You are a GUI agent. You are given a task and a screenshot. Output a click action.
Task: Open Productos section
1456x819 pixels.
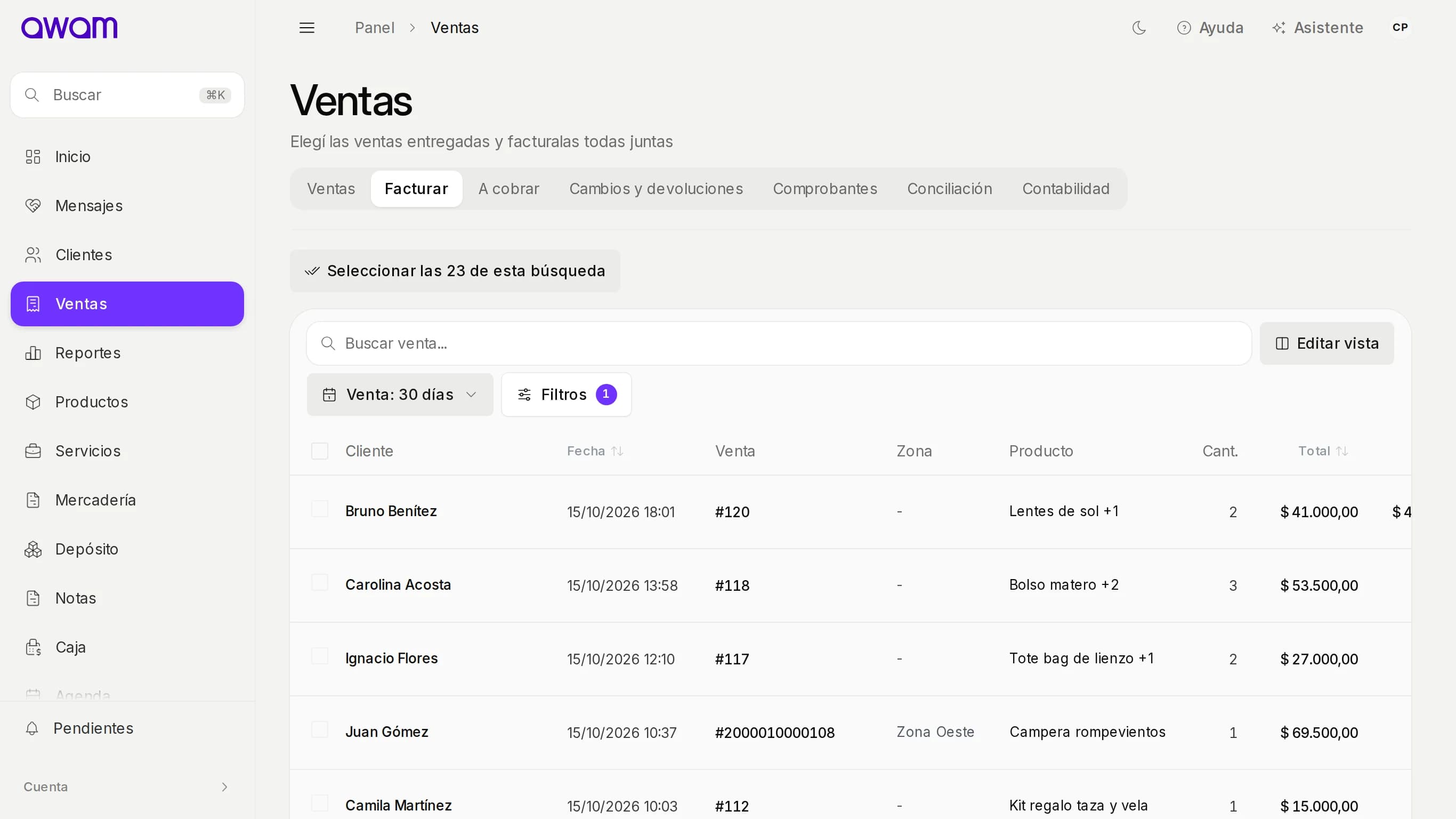coord(127,402)
